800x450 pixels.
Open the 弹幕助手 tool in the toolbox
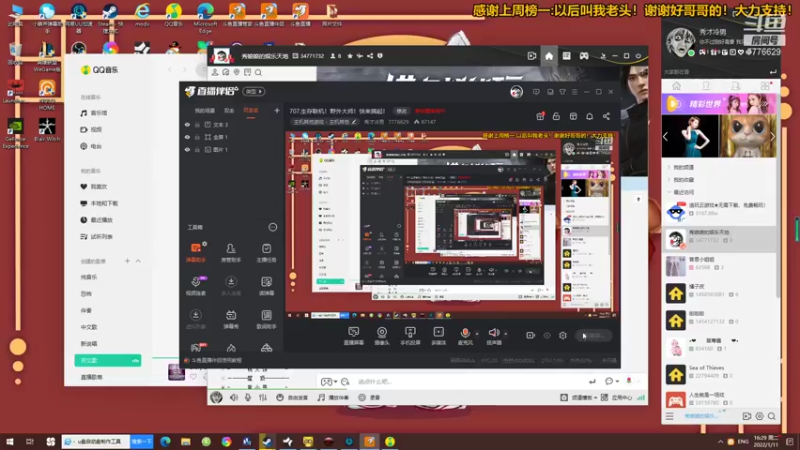(195, 252)
